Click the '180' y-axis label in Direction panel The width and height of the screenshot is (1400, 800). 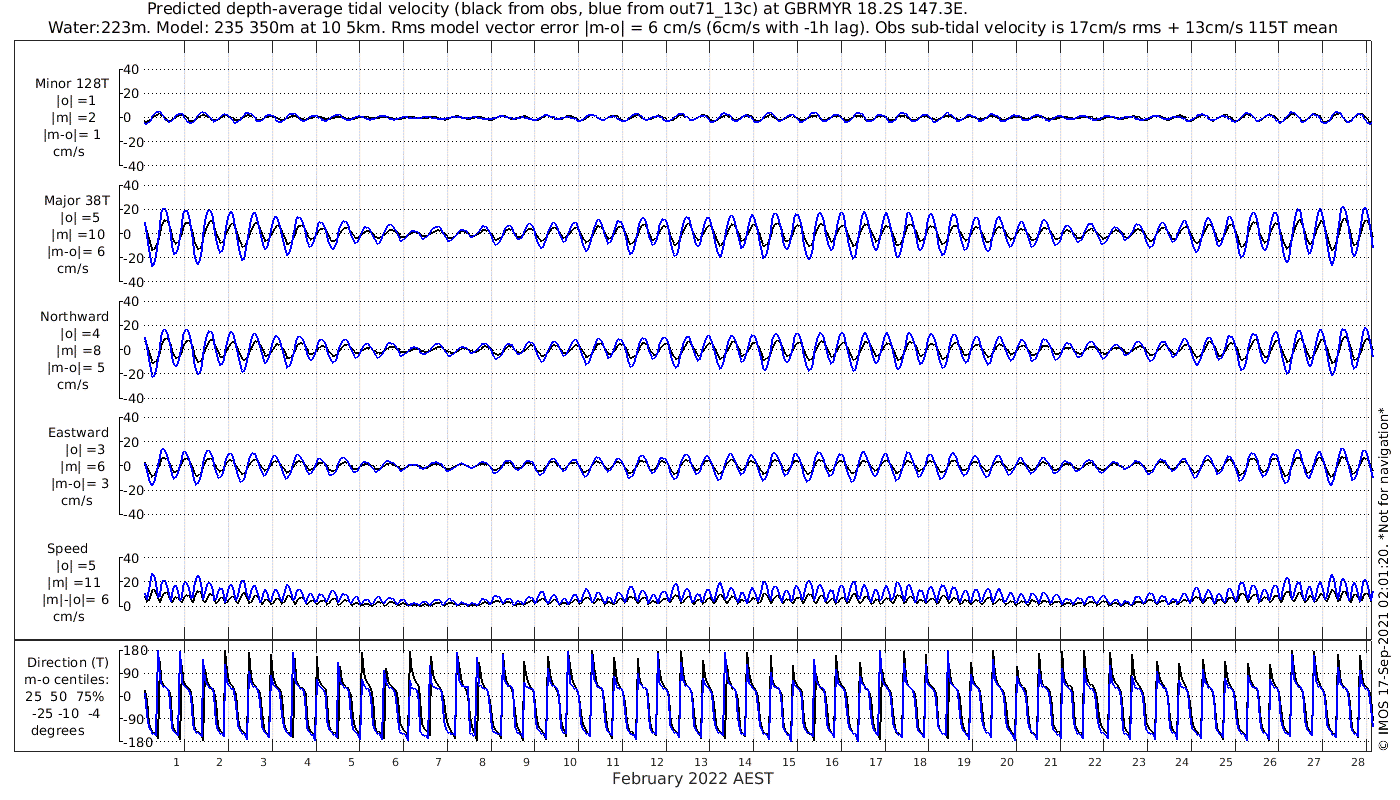pyautogui.click(x=136, y=650)
